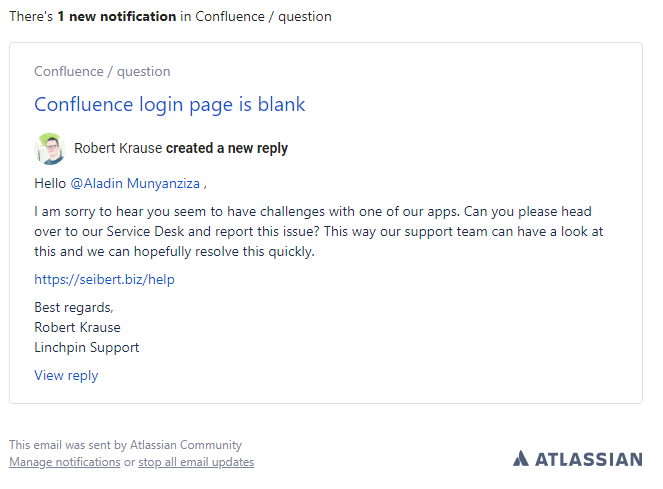Screen dimensions: 663x489
Task: Click the View reply link
Action: pos(66,375)
